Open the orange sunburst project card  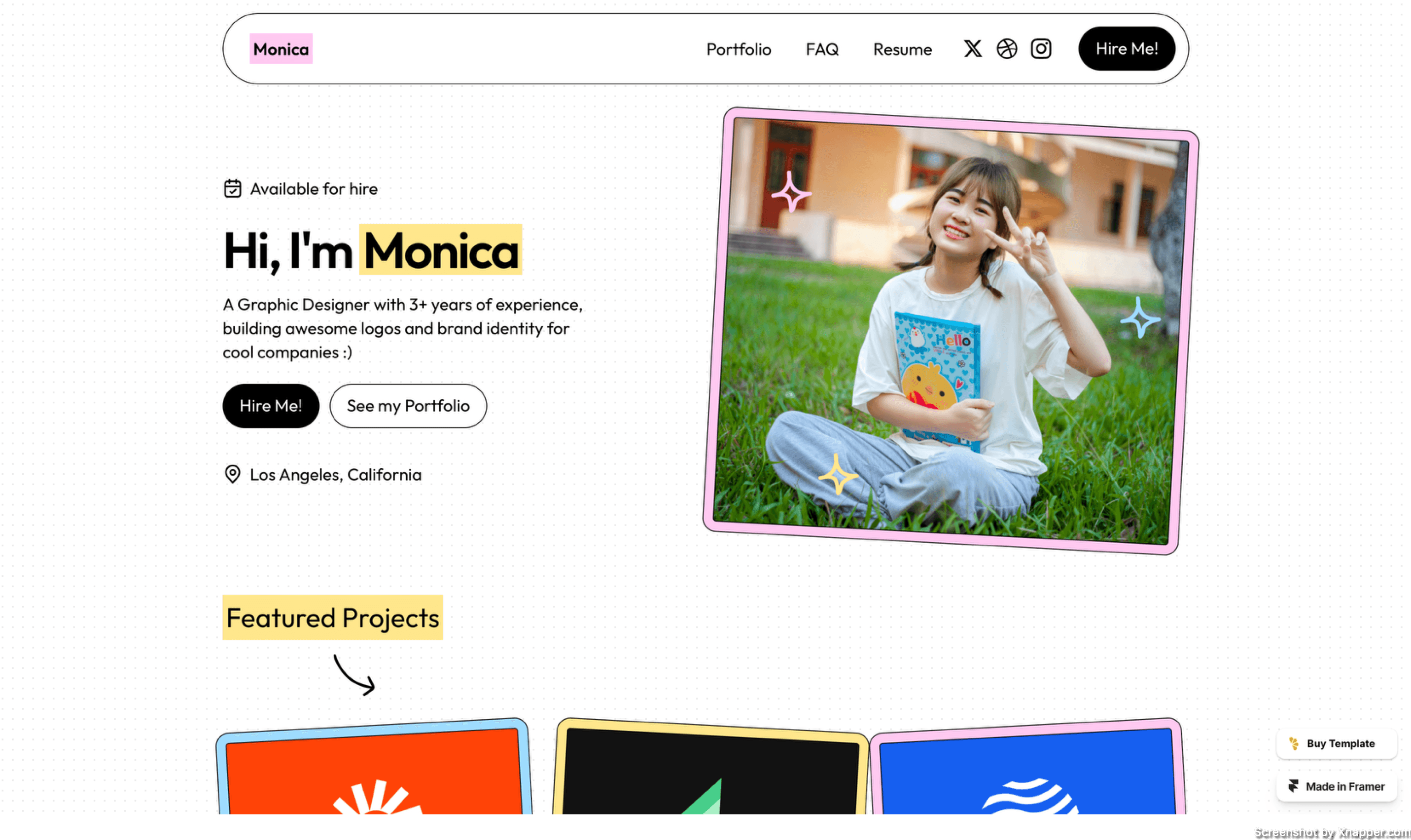coord(374,772)
